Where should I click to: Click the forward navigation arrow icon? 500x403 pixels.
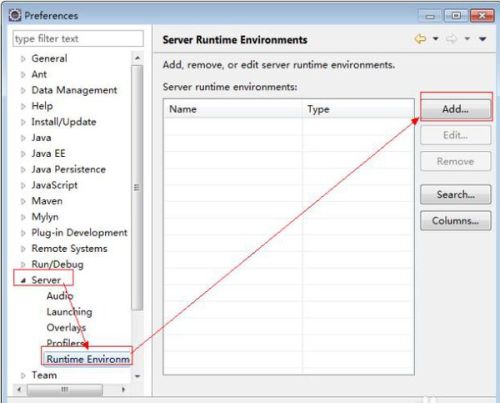(452, 39)
